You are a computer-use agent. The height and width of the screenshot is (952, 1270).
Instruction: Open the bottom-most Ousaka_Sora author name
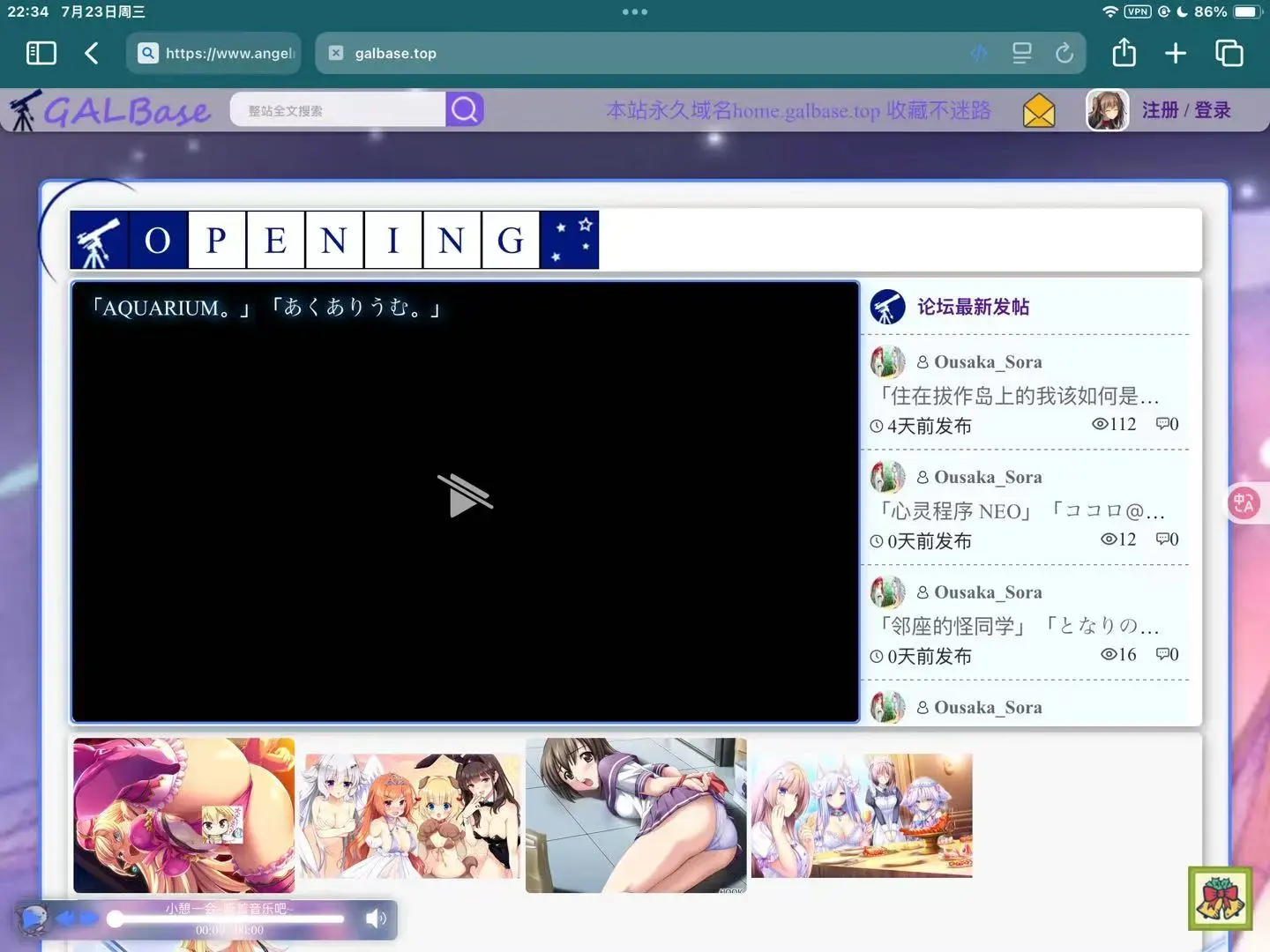(988, 707)
